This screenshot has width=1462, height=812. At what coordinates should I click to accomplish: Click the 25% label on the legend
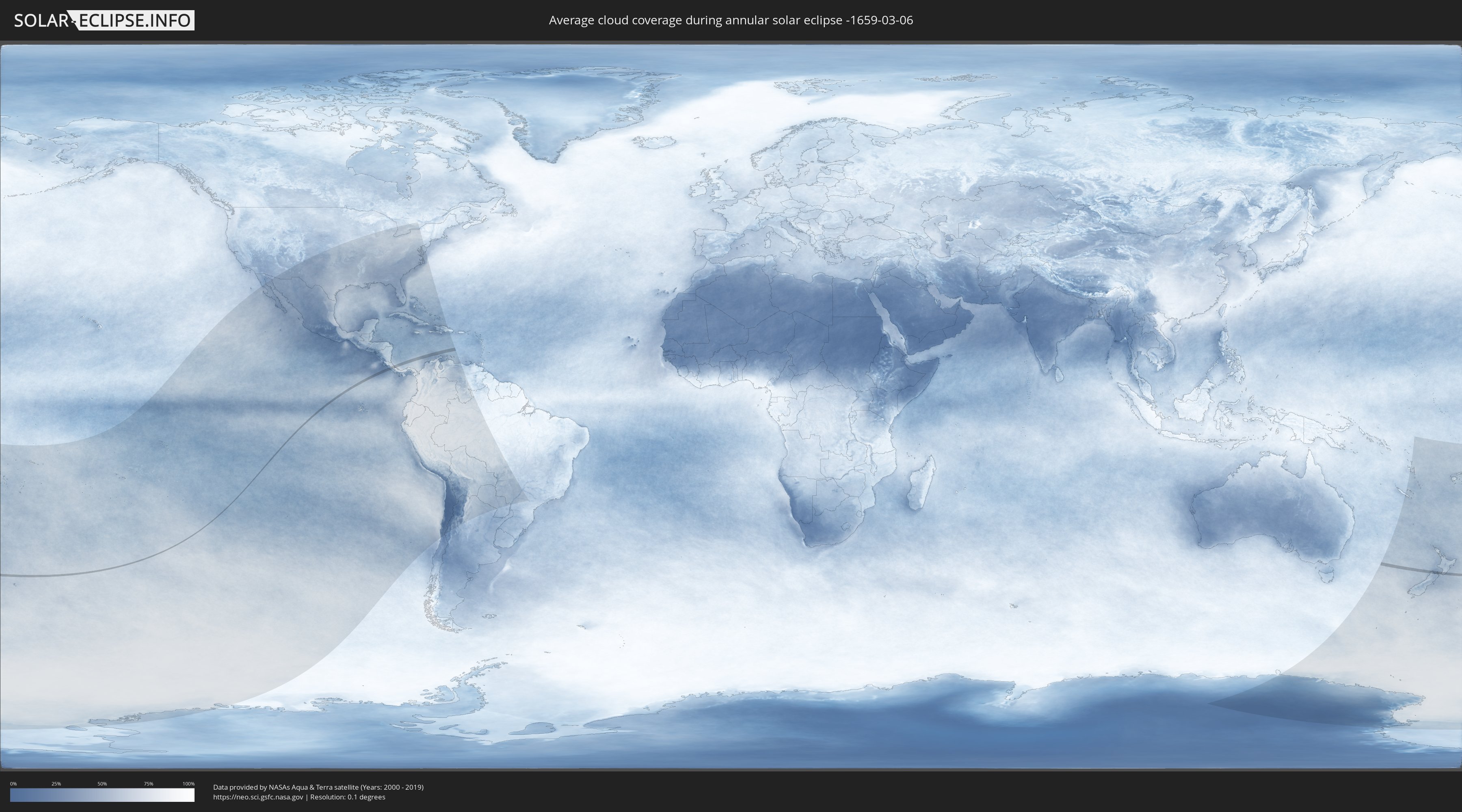[56, 784]
